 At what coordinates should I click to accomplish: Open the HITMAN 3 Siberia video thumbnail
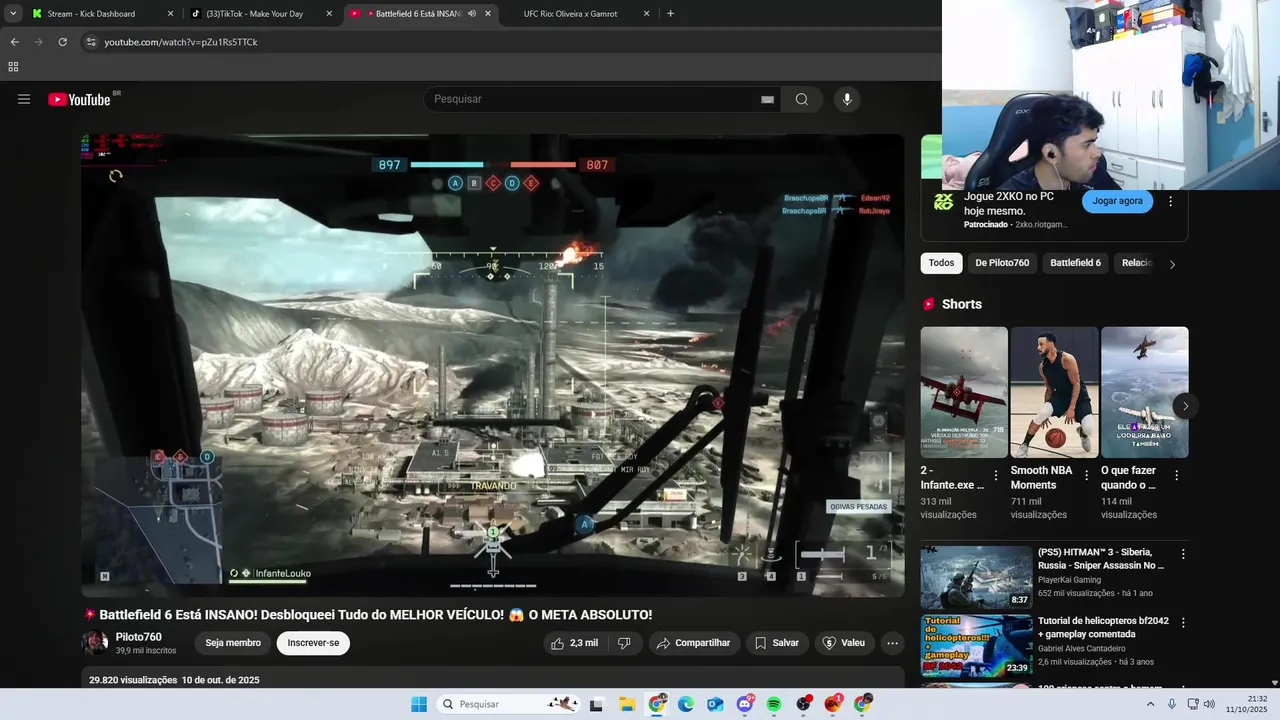coord(976,577)
